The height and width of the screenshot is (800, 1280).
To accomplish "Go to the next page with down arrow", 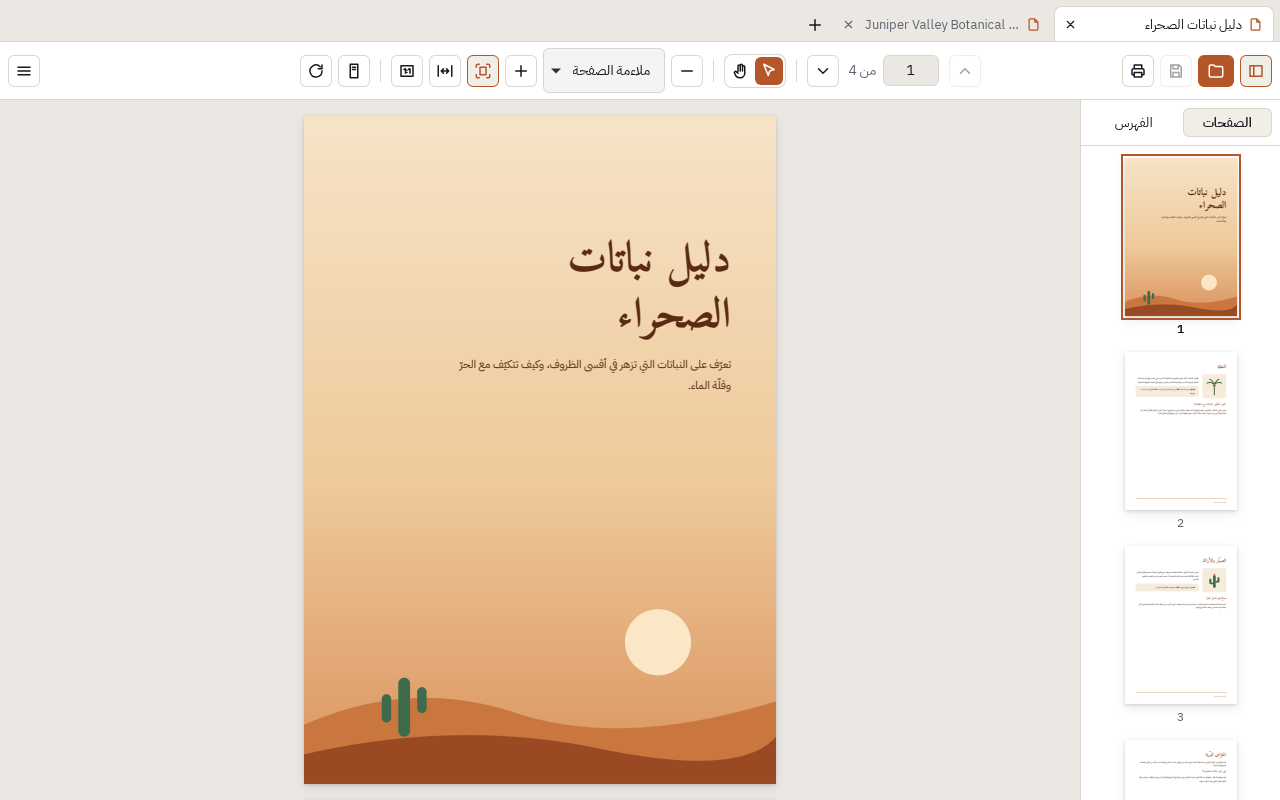I will [823, 71].
